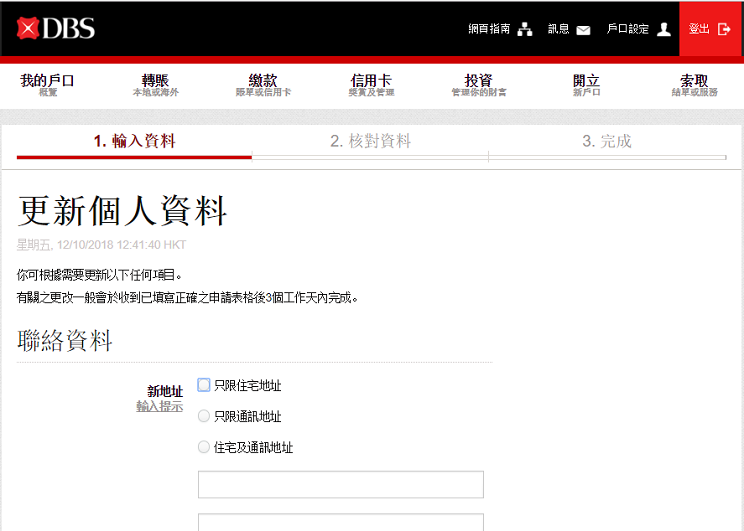Select the 只限通訊地址 radio option
The width and height of the screenshot is (744, 531).
point(204,416)
